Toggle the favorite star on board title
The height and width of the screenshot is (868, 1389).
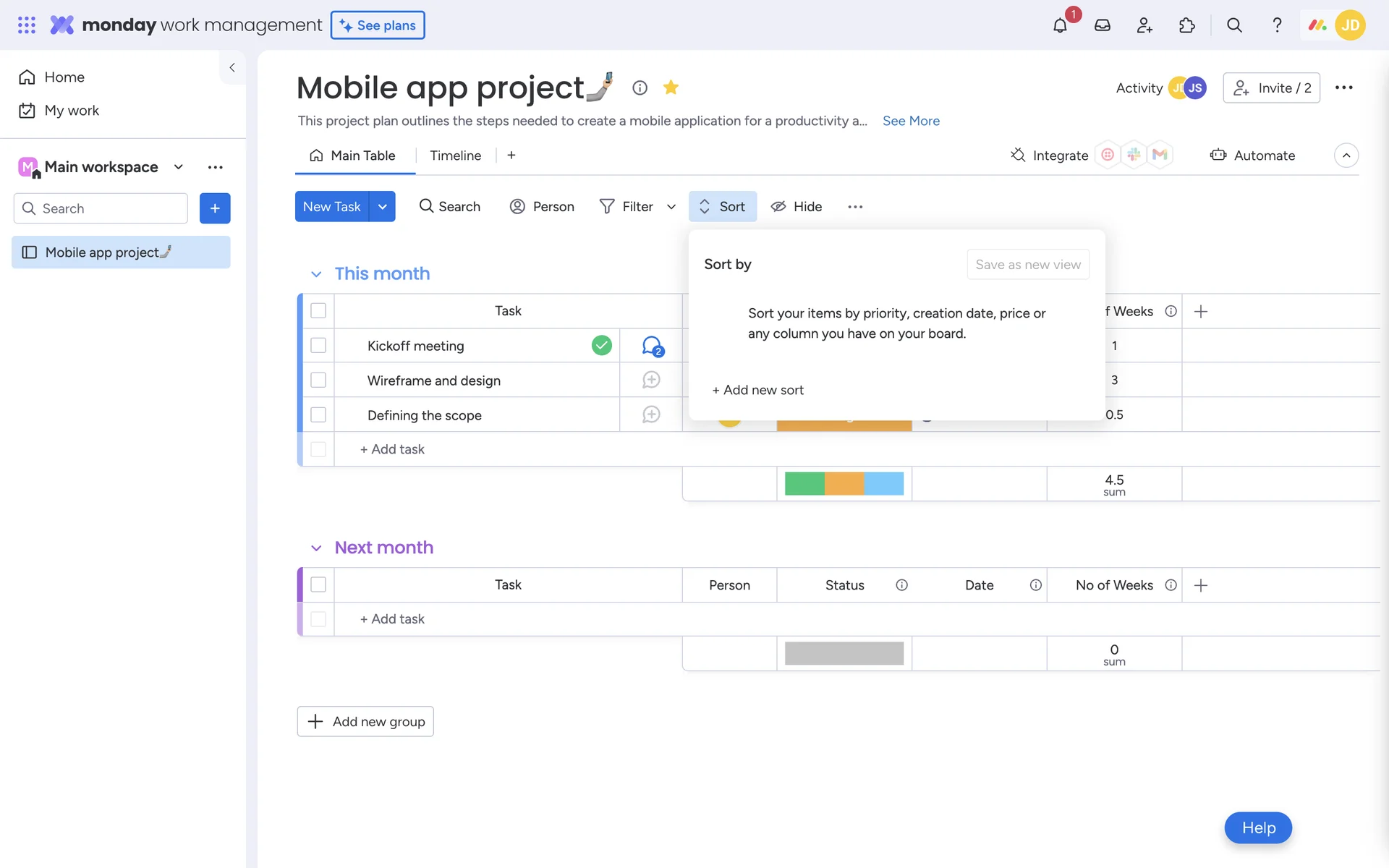coord(671,88)
